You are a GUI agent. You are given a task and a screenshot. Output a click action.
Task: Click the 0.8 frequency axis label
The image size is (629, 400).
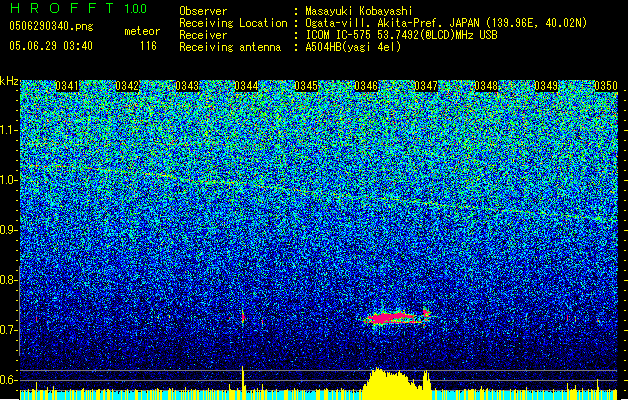click(9, 280)
